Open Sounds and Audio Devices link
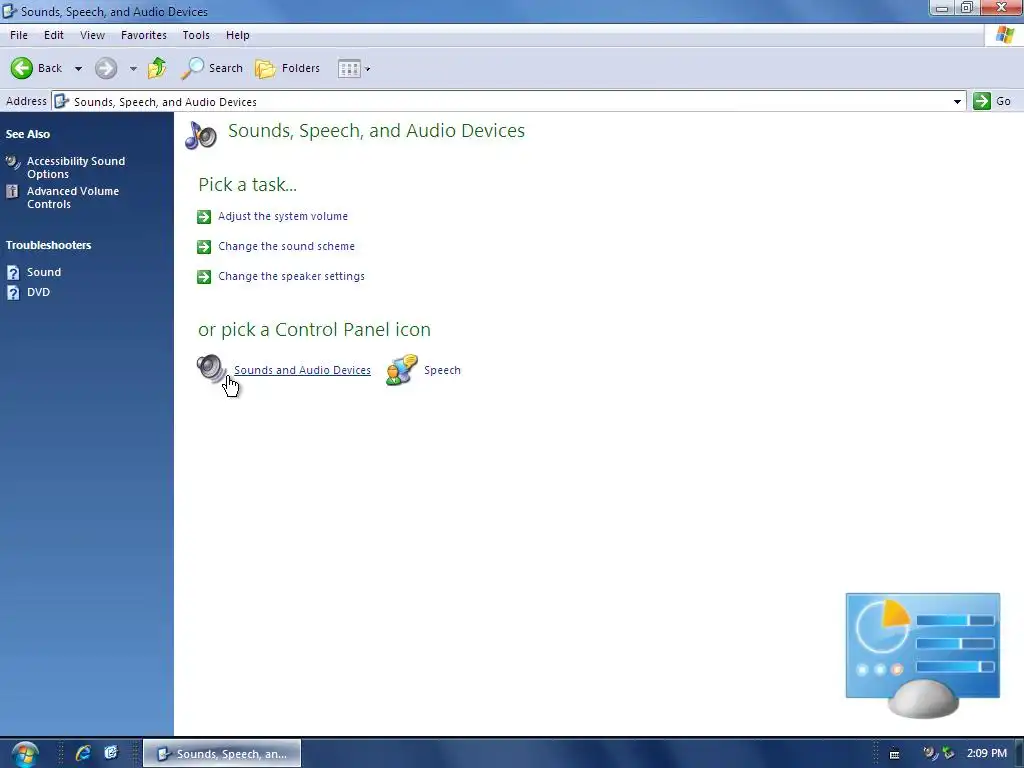The height and width of the screenshot is (768, 1024). 302,370
